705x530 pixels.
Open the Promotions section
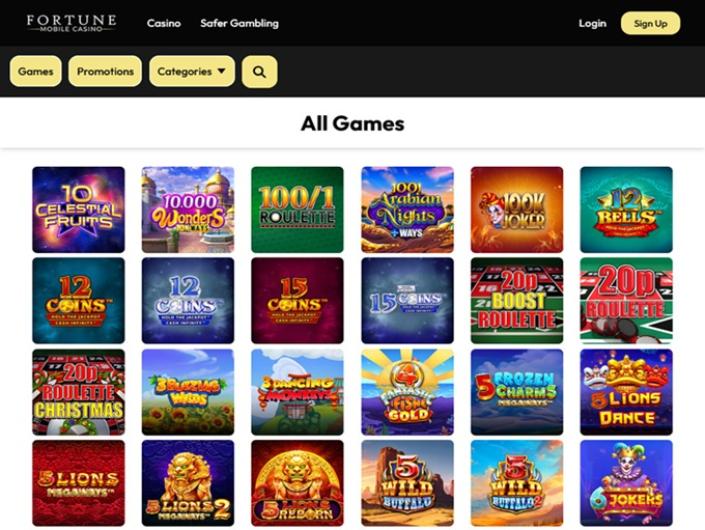[105, 71]
